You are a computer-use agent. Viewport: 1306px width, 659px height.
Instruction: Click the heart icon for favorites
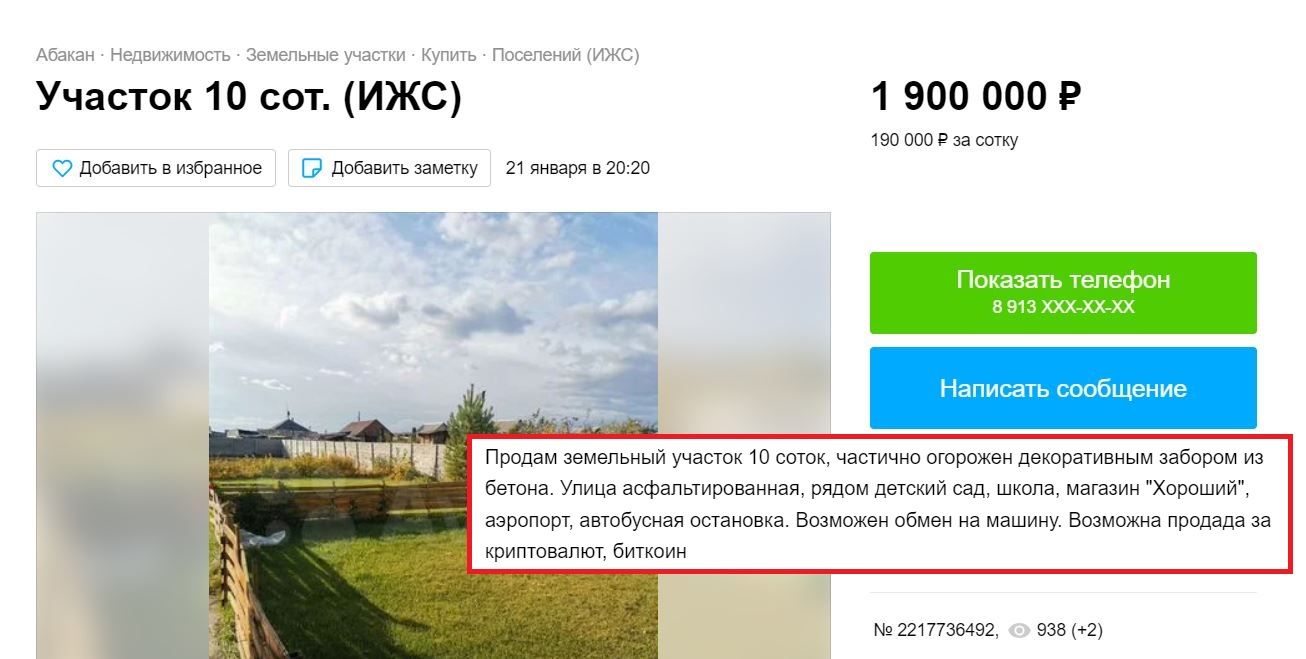pyautogui.click(x=62, y=169)
